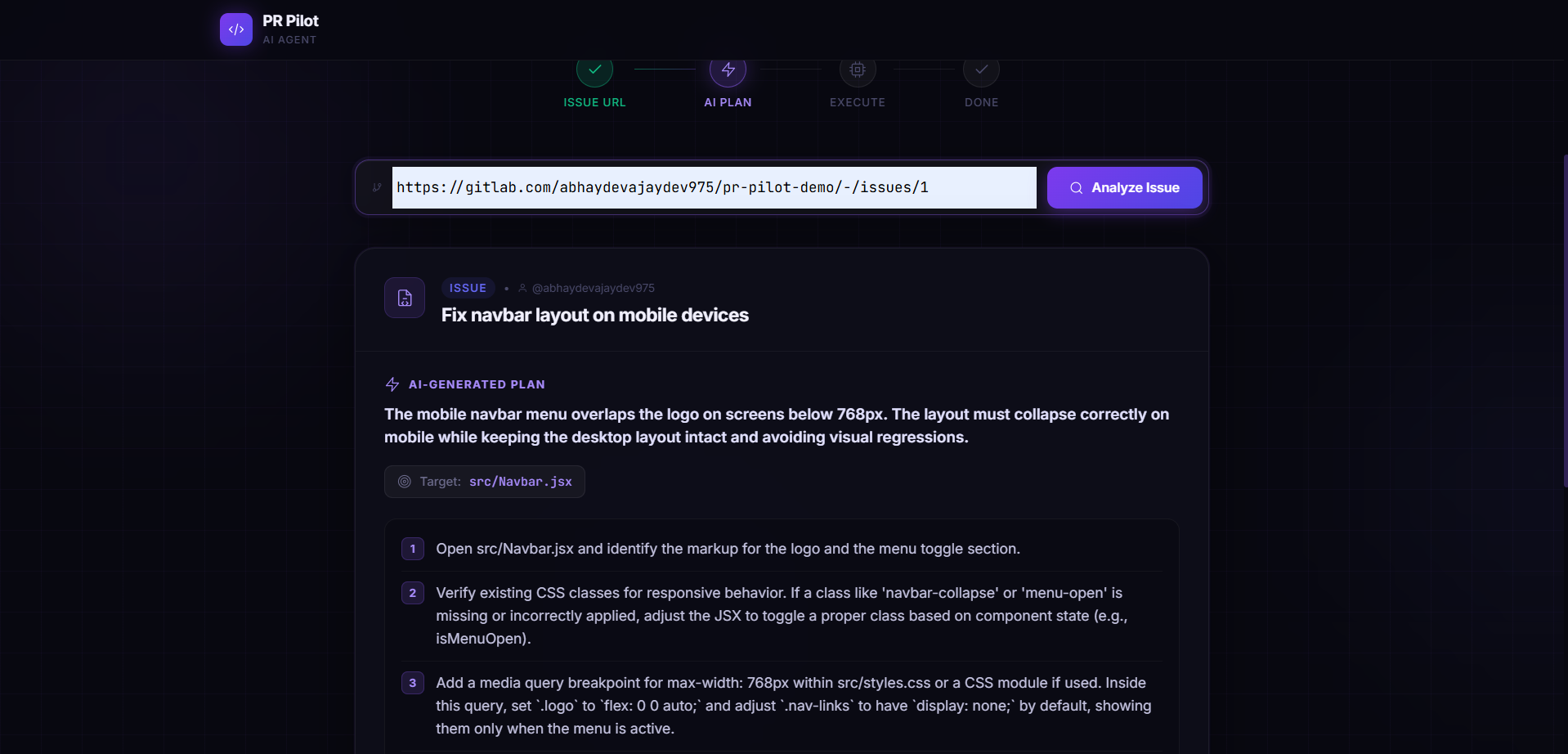Viewport: 1568px width, 754px height.
Task: Focus the GitLab issue URL input field
Action: [714, 187]
